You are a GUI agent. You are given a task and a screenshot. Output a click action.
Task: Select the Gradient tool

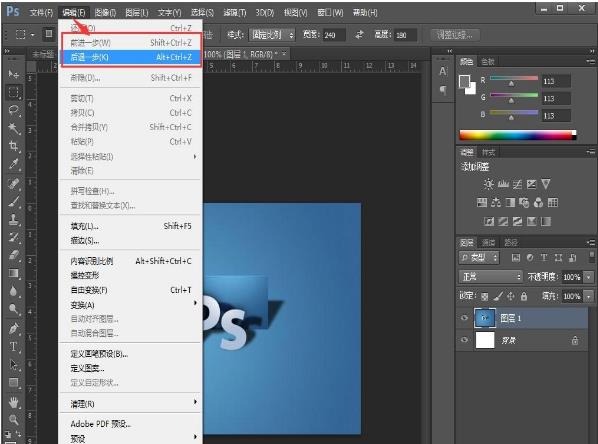[14, 273]
